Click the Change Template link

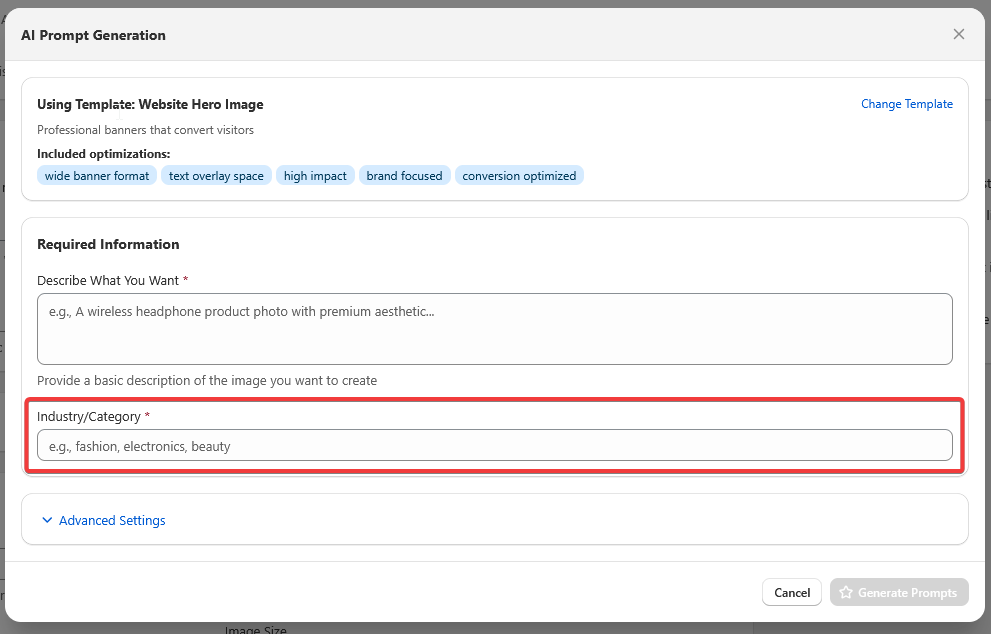click(906, 104)
